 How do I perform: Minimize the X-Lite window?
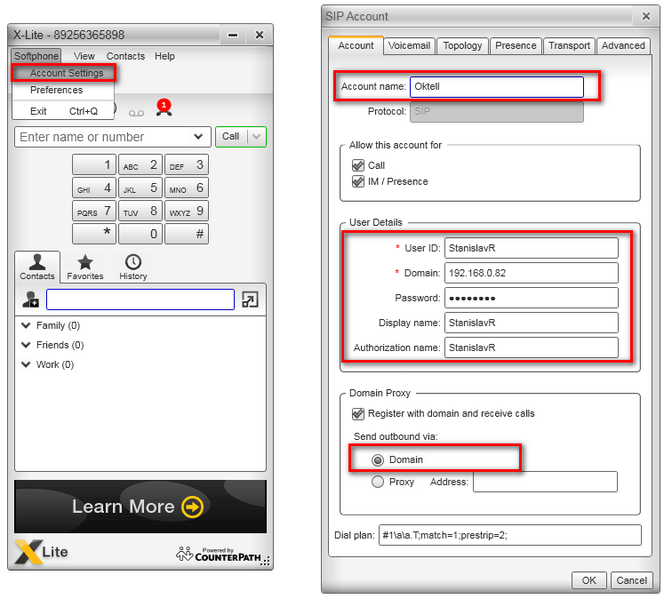(232, 35)
